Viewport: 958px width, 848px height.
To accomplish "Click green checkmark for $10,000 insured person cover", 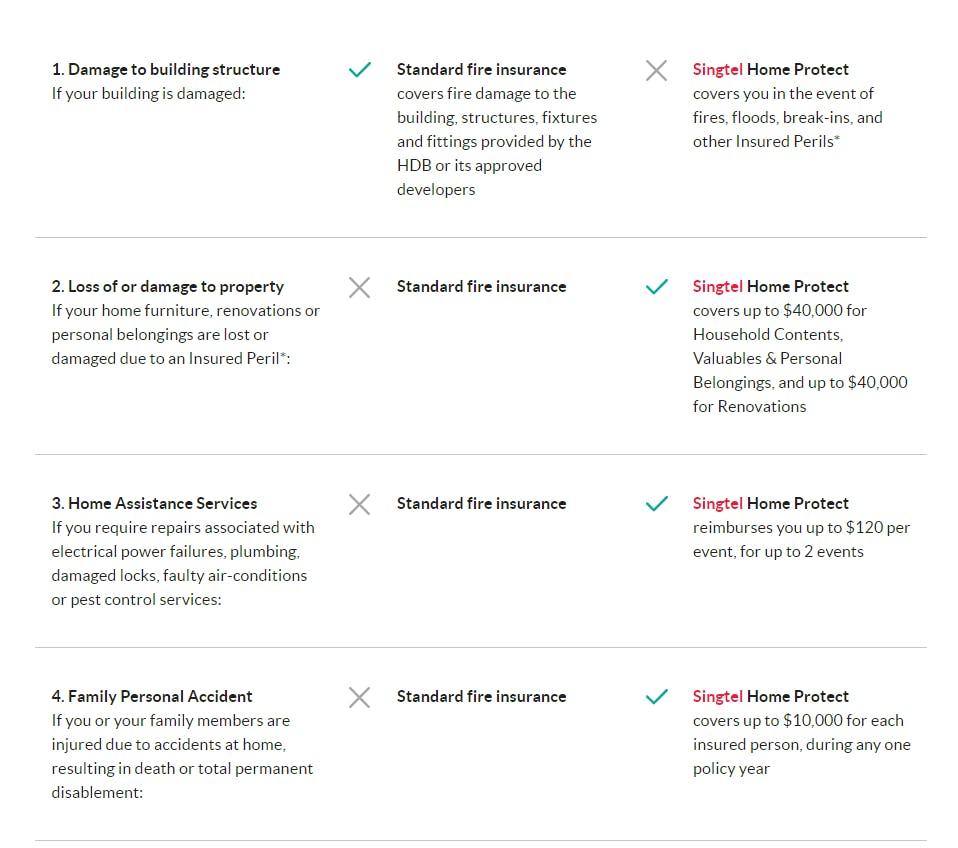I will pos(656,697).
